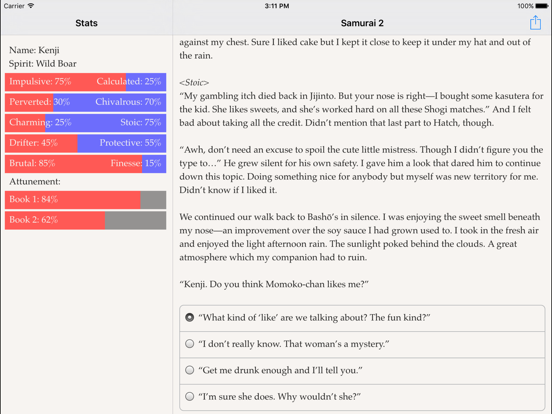552x414 pixels.
Task: Click the Charming versus Stoic stat bar
Action: pos(86,123)
